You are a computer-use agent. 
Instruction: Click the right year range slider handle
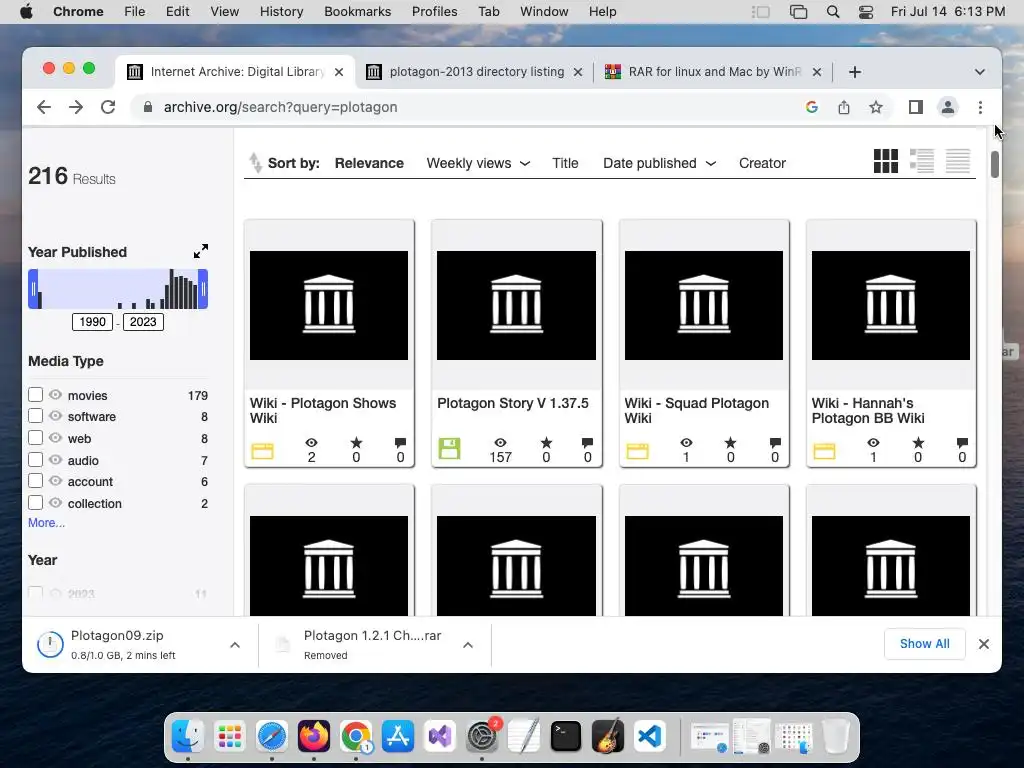coord(203,289)
